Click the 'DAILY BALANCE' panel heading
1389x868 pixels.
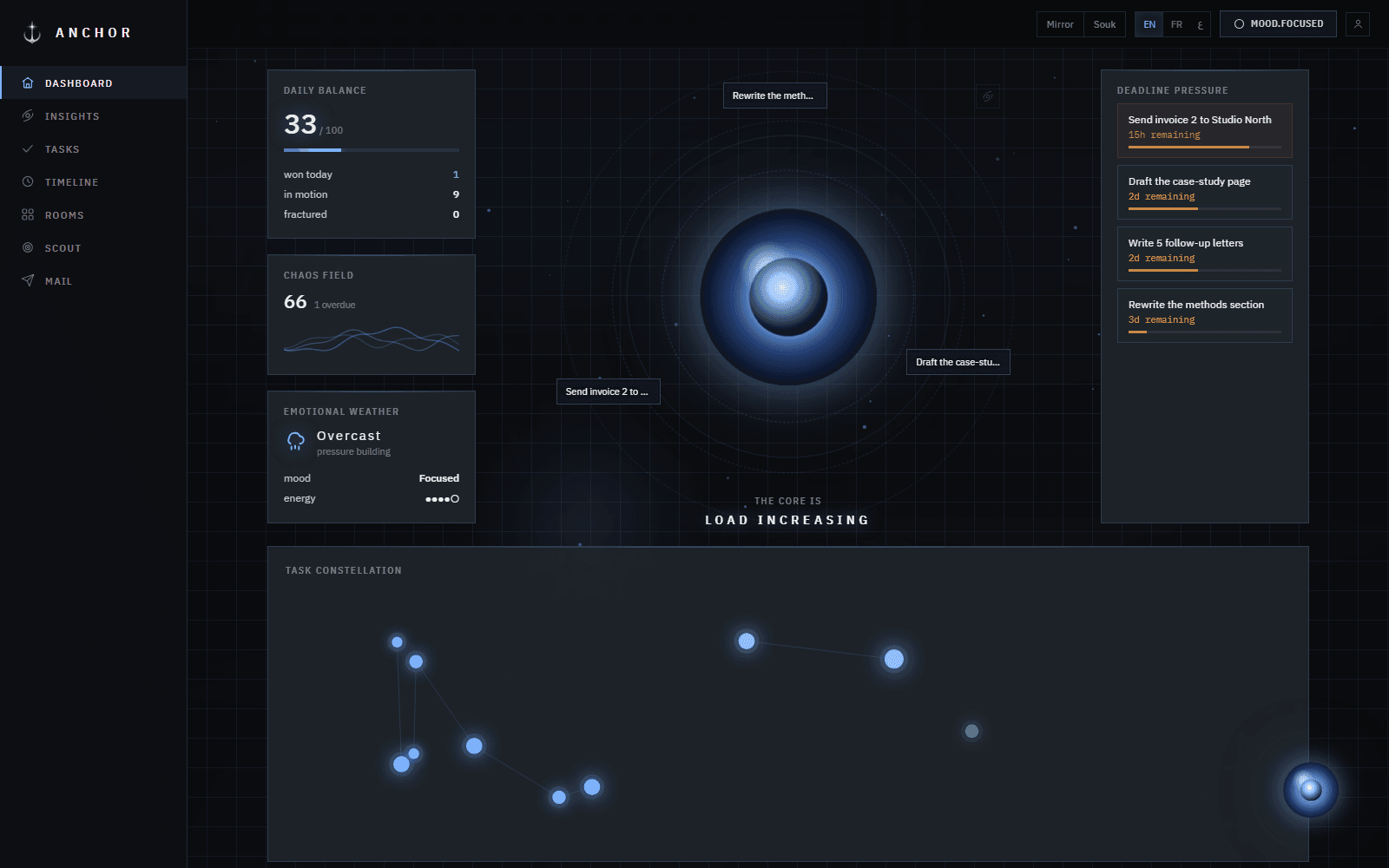[325, 90]
